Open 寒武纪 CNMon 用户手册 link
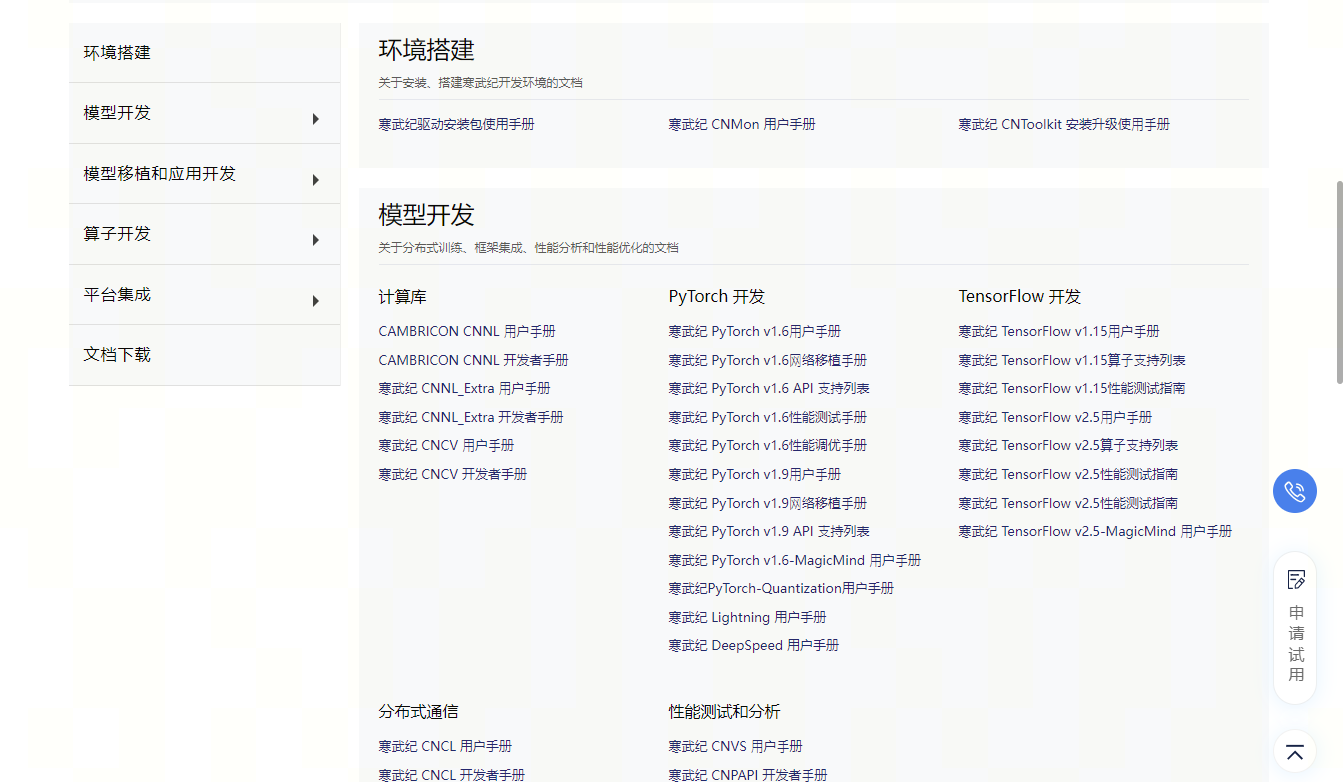Image resolution: width=1343 pixels, height=782 pixels. [741, 125]
